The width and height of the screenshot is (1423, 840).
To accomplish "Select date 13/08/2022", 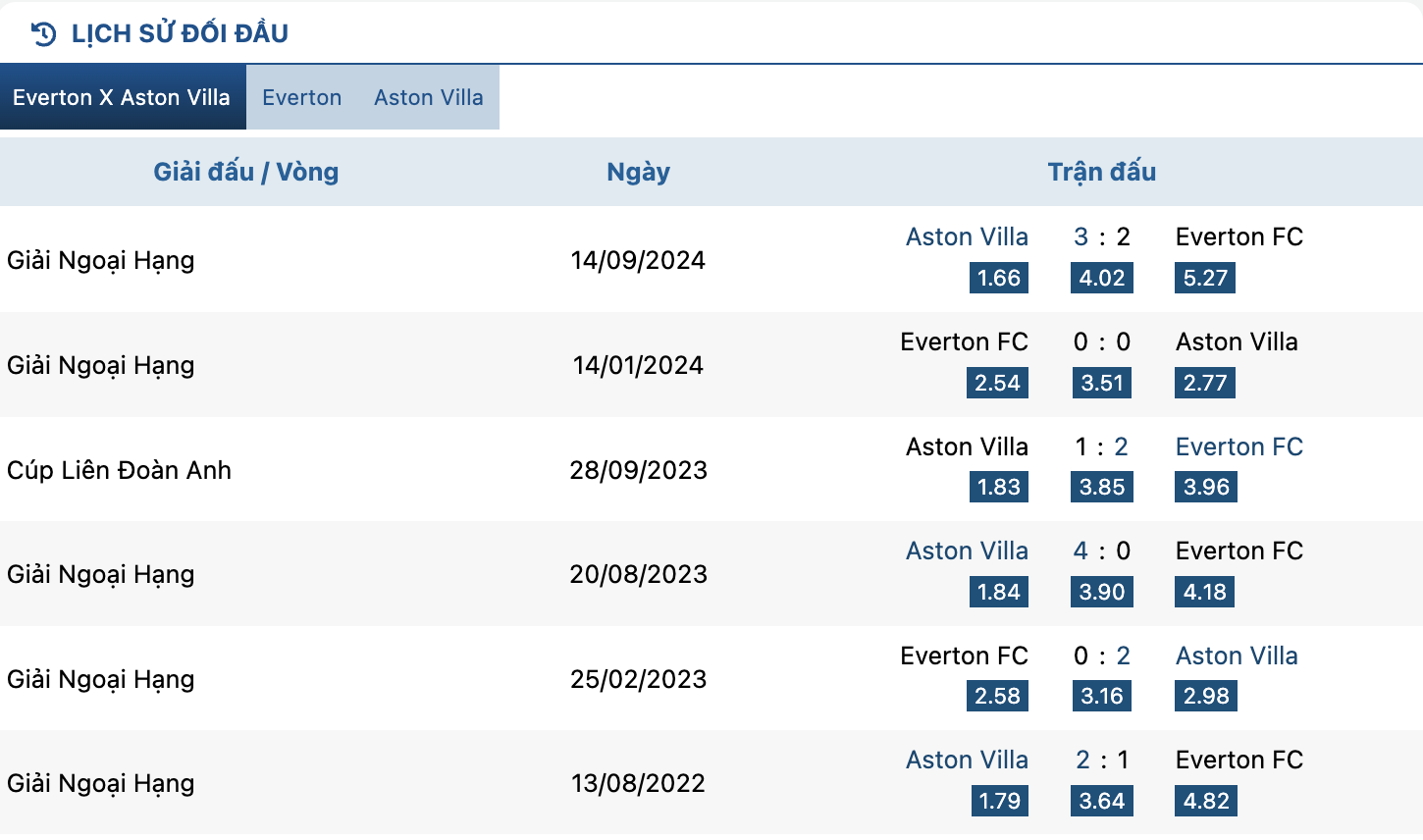I will pos(639,783).
